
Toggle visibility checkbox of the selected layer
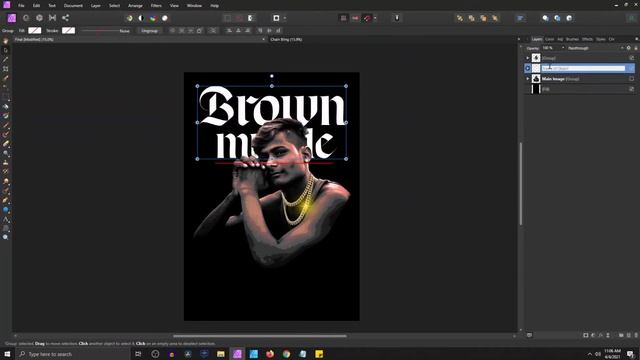pos(631,68)
